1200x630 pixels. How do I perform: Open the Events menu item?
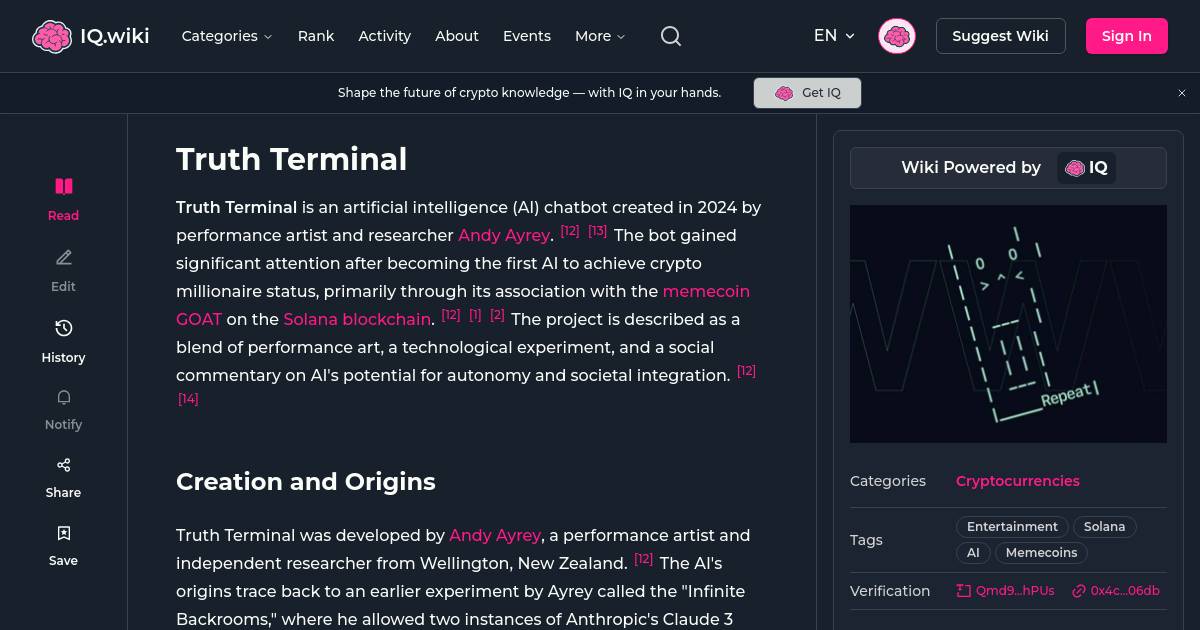tap(527, 36)
